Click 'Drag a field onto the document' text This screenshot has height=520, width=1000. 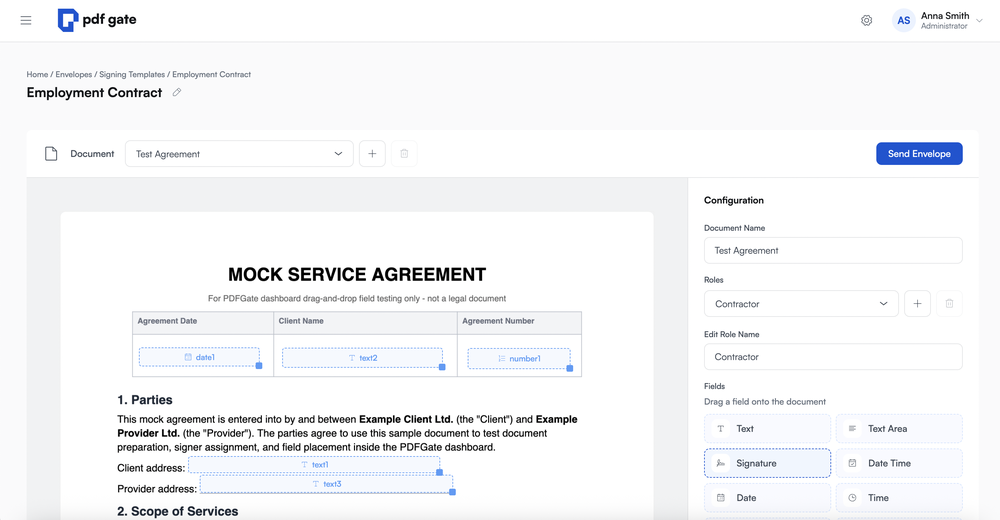click(765, 402)
